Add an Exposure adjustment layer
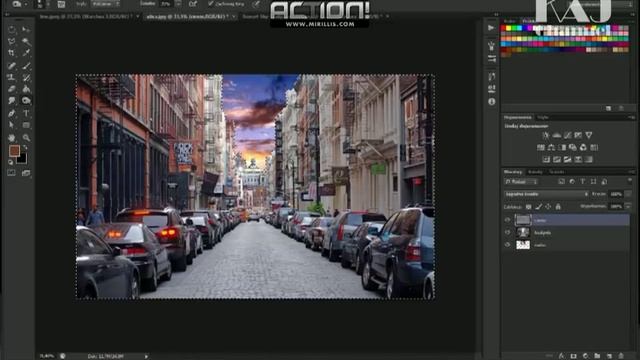The height and width of the screenshot is (360, 640). click(578, 135)
